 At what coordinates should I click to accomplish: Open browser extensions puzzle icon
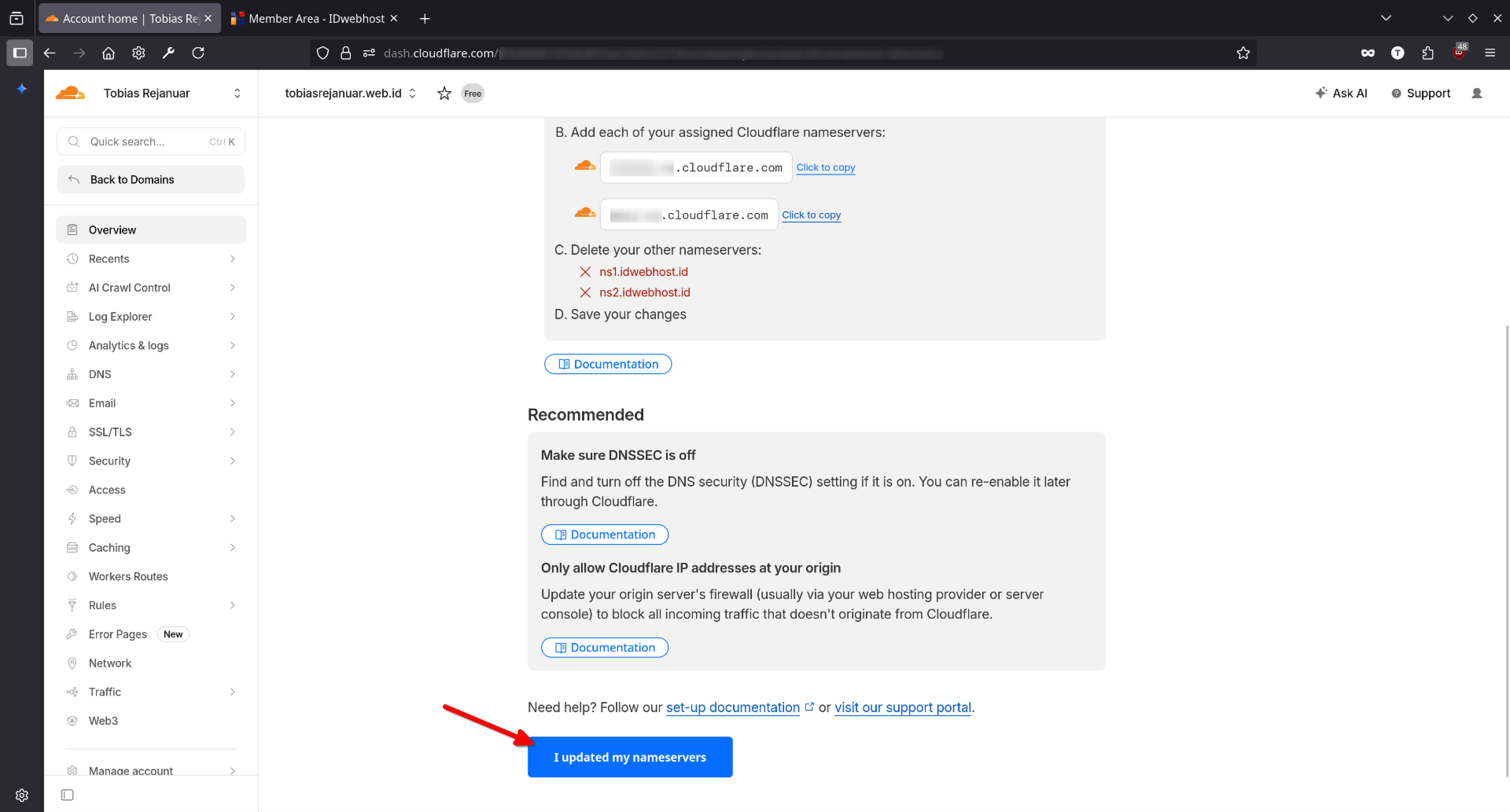point(1427,53)
